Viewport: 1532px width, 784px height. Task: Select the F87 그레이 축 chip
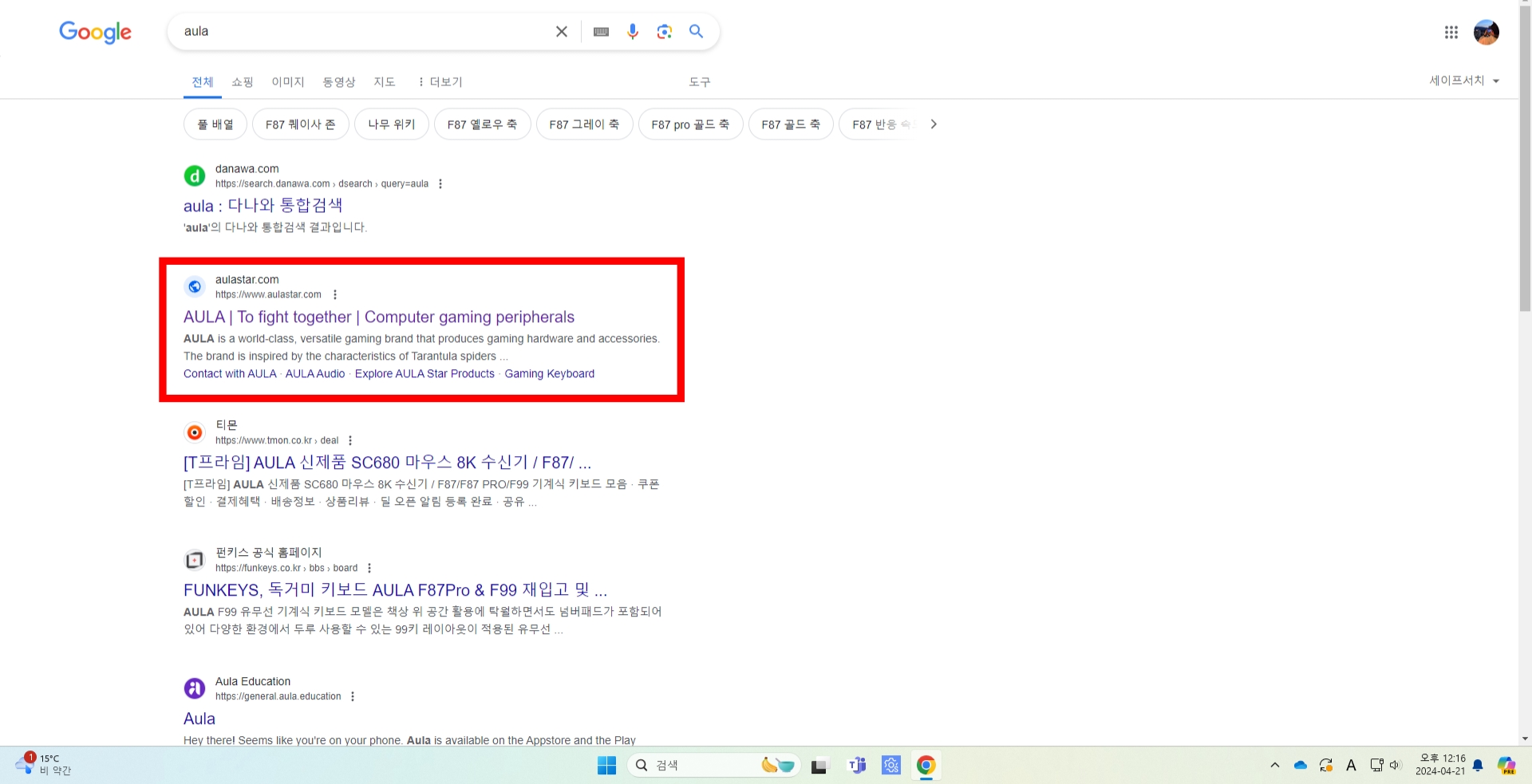point(584,124)
